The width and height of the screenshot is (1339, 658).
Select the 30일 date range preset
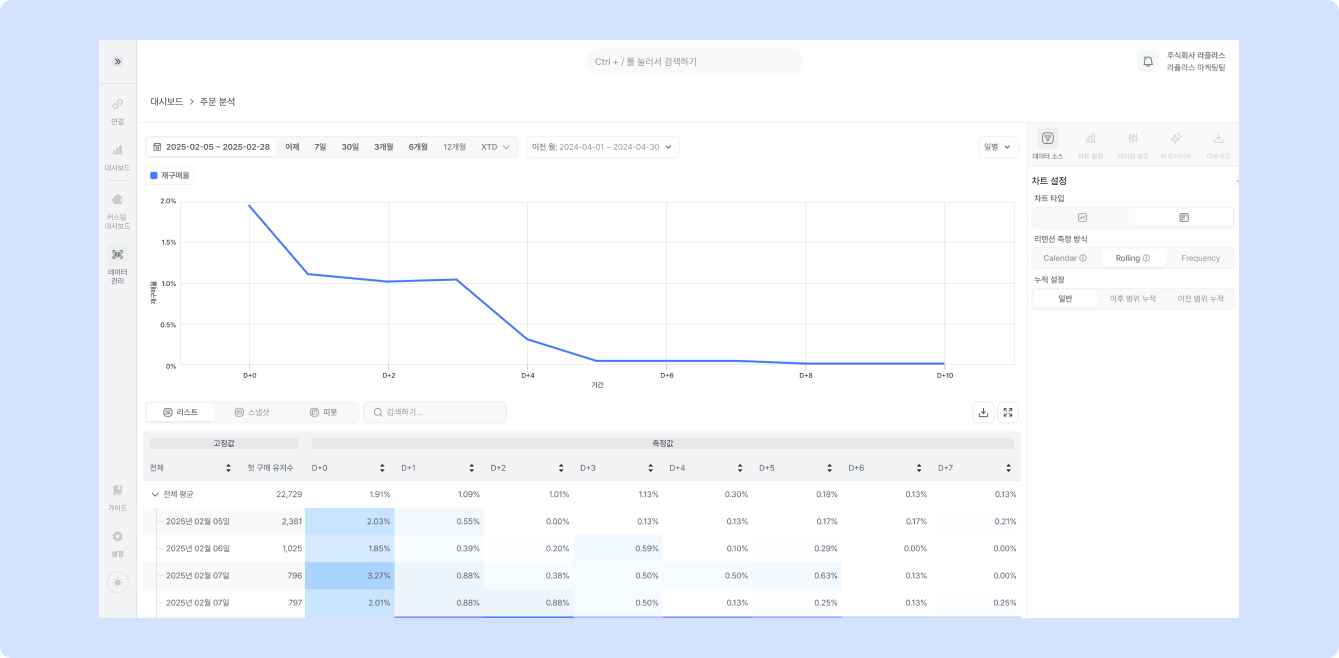click(350, 147)
